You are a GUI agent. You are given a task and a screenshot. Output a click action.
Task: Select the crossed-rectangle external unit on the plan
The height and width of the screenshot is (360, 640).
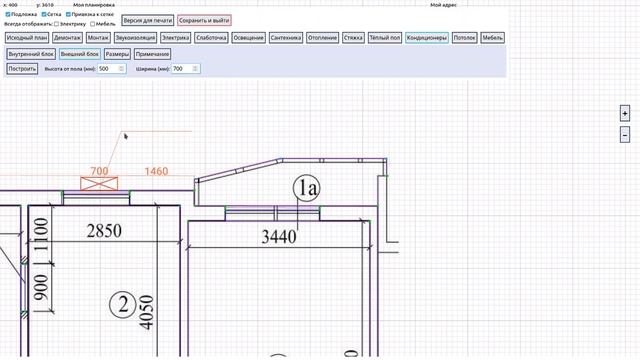coord(99,184)
